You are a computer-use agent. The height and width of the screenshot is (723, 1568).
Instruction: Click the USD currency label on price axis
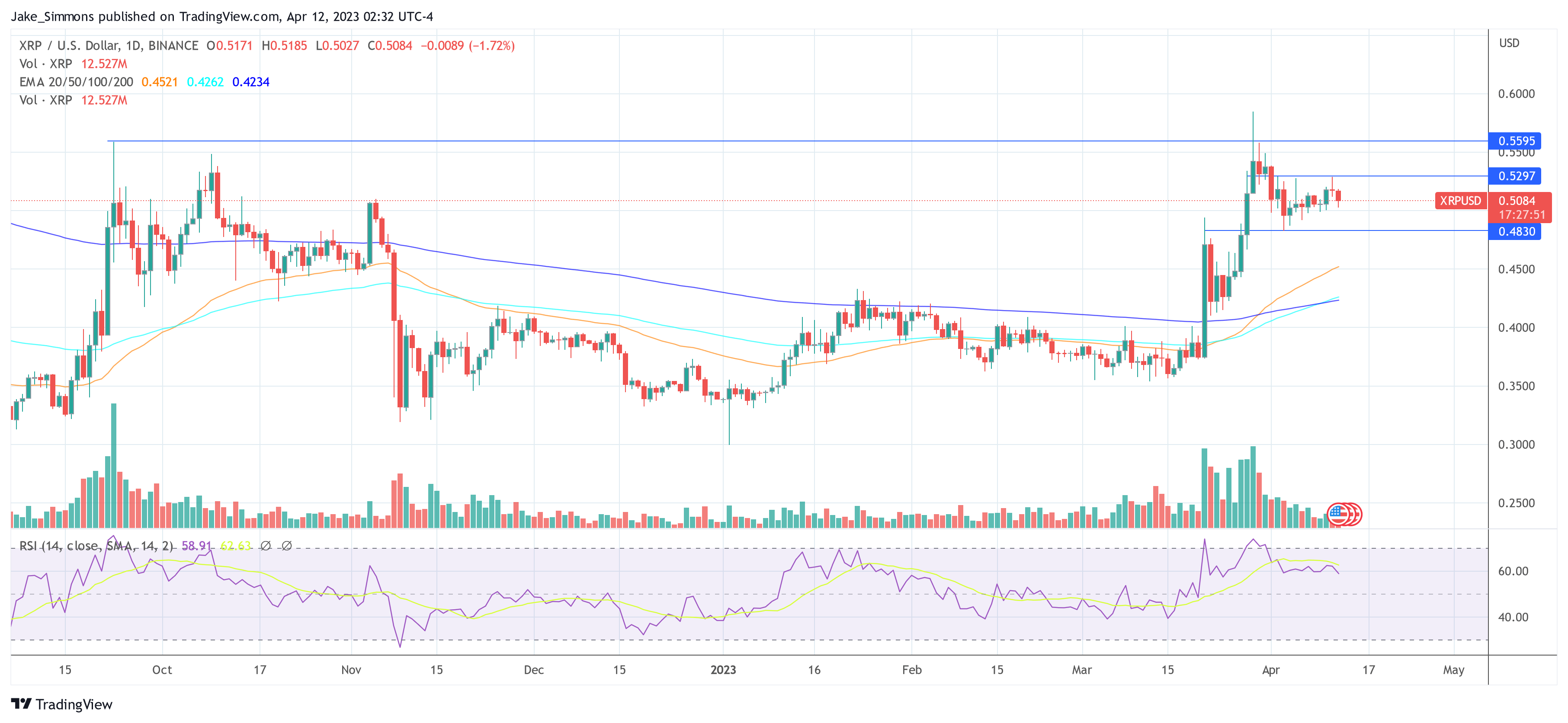tap(1509, 43)
